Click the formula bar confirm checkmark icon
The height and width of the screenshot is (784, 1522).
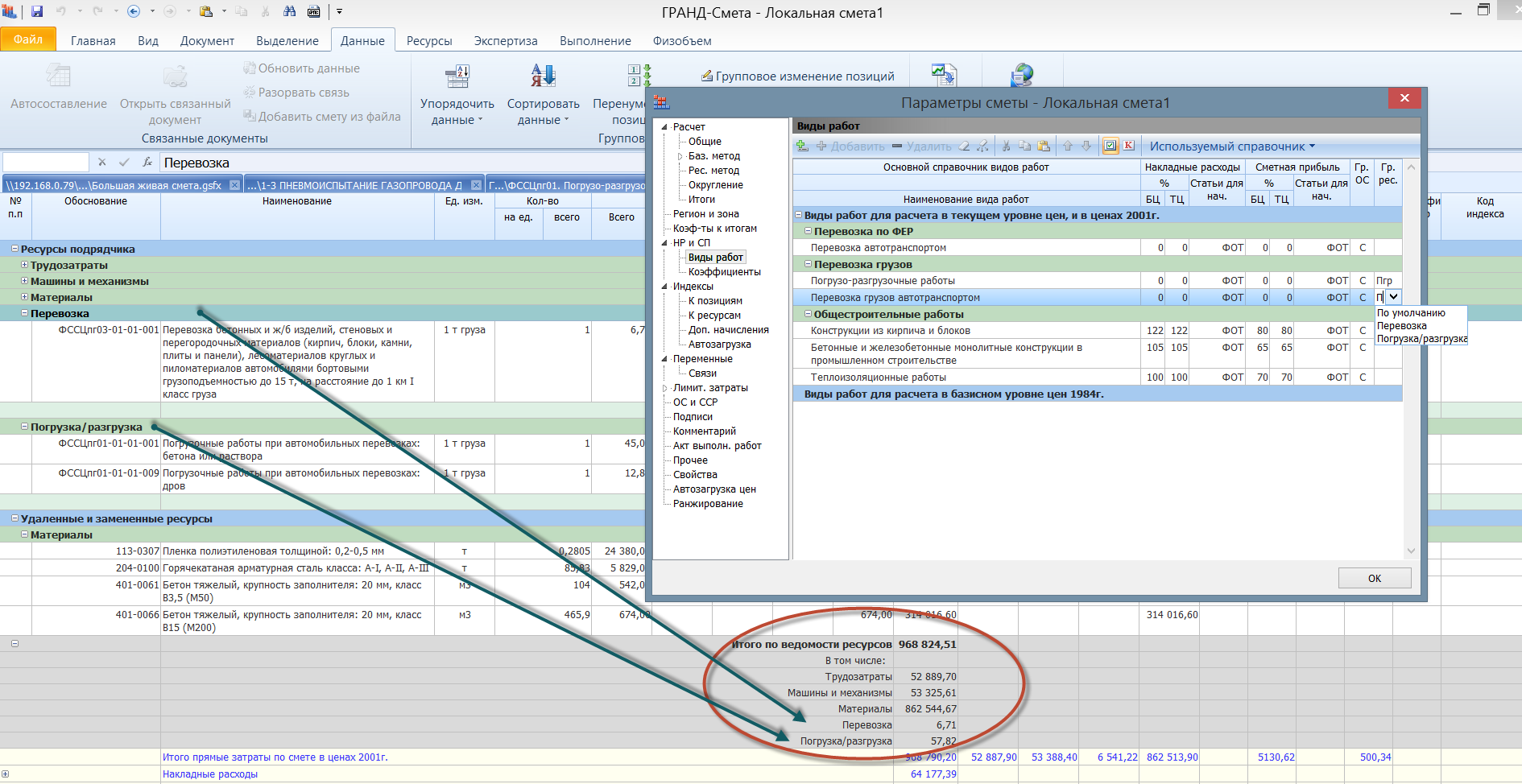124,162
